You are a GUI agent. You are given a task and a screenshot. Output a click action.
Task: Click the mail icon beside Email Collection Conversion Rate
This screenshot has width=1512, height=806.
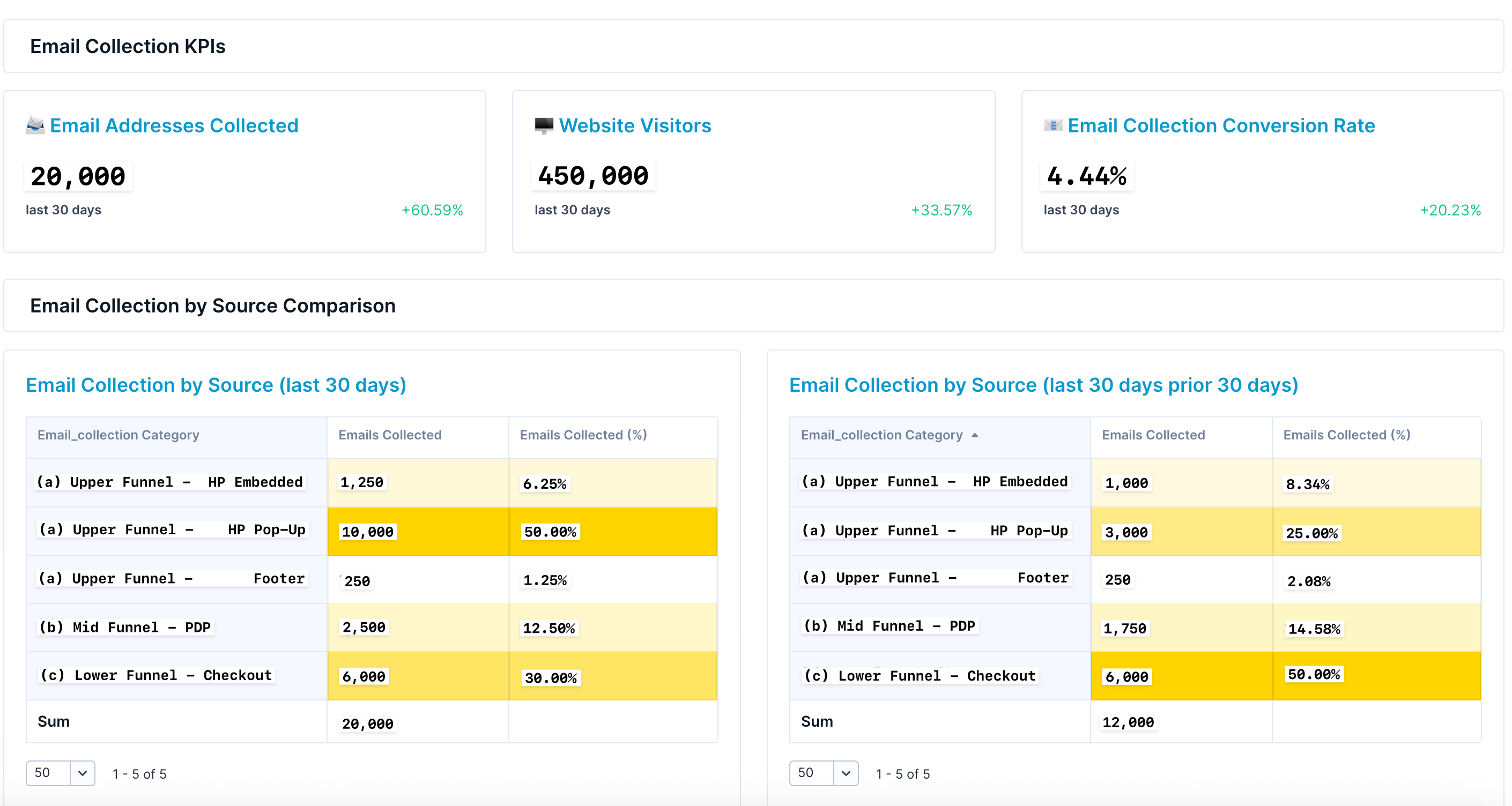1053,125
